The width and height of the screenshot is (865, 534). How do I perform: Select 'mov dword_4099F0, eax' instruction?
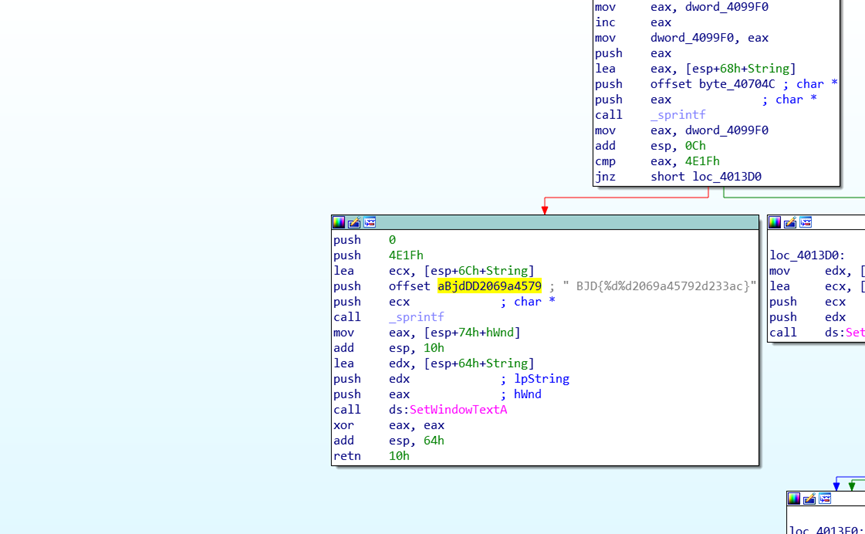[681, 38]
